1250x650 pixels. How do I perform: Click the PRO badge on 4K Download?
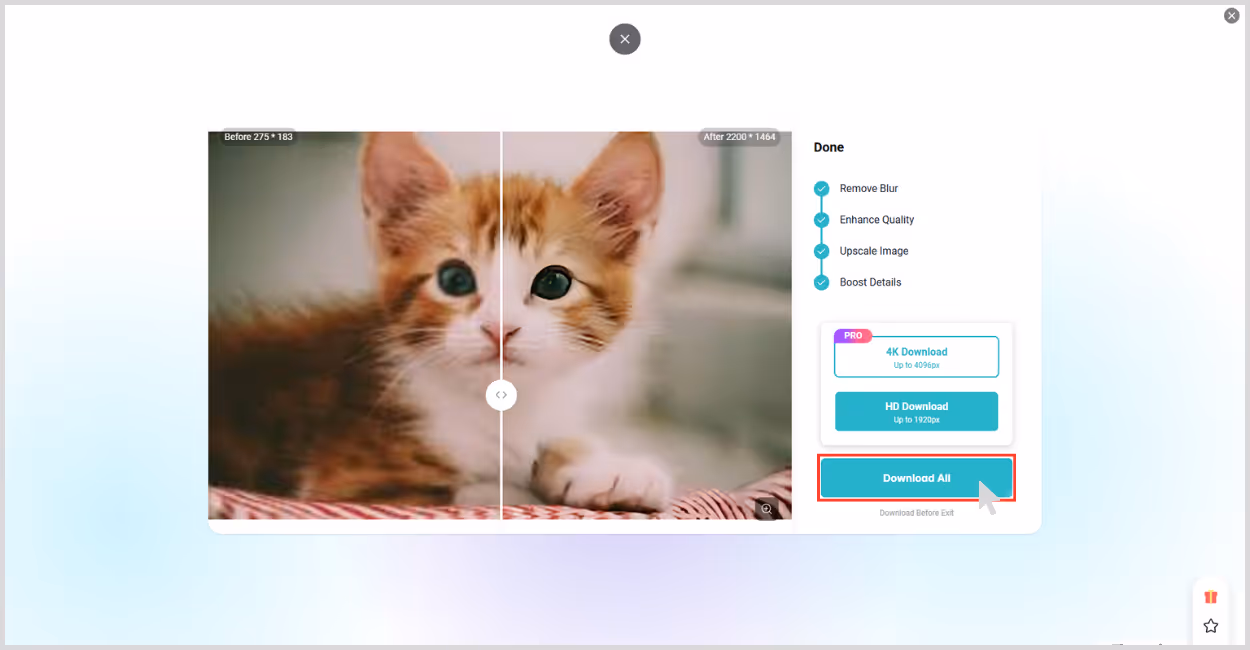point(853,336)
